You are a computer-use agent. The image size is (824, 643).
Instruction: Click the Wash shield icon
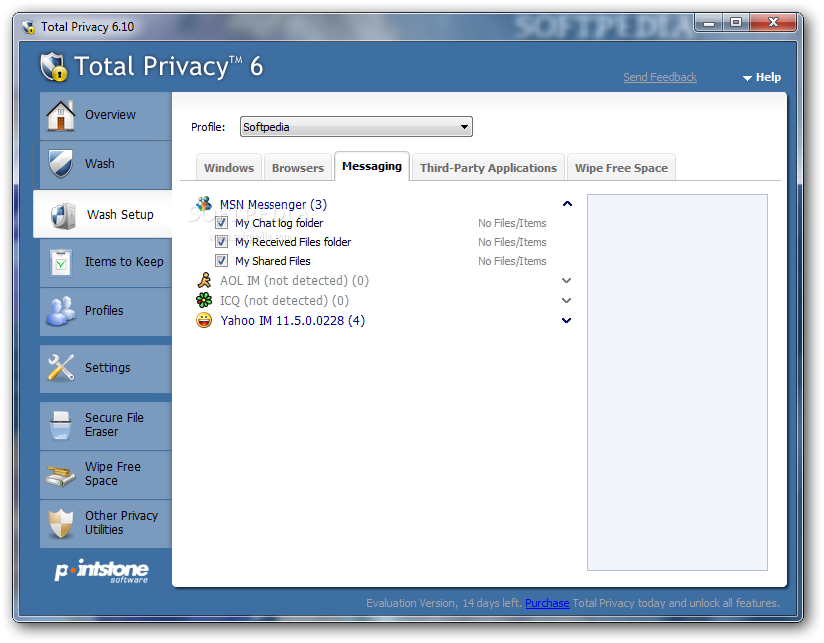click(60, 163)
